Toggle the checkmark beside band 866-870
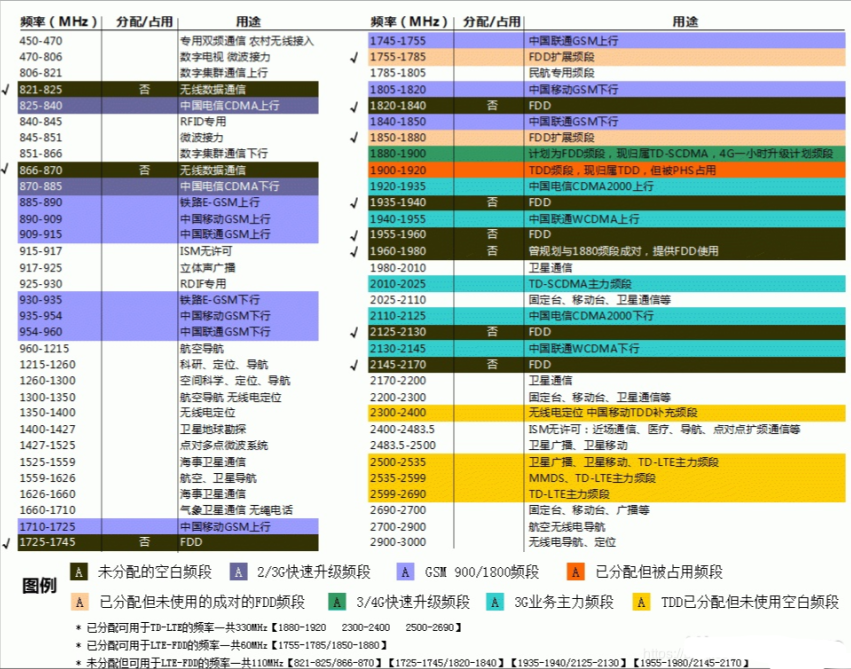 pos(6,170)
